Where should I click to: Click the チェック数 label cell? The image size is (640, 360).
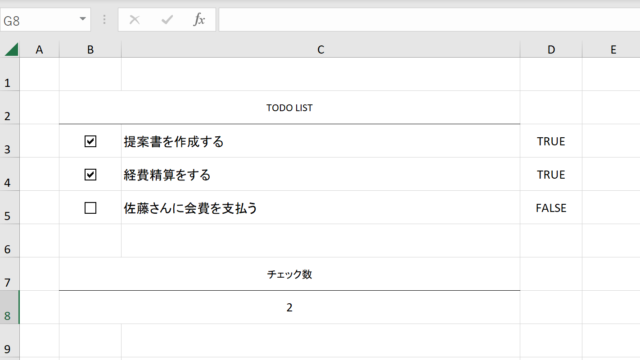click(289, 274)
